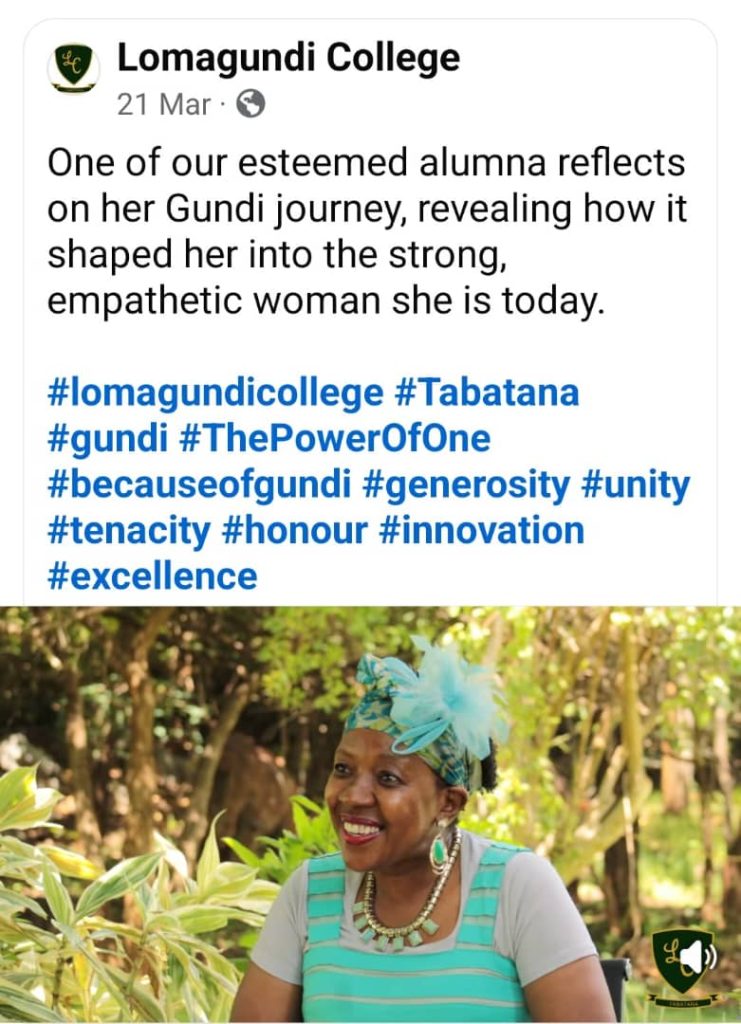Play the alumna video thumbnail
The image size is (741, 1024).
click(x=370, y=814)
